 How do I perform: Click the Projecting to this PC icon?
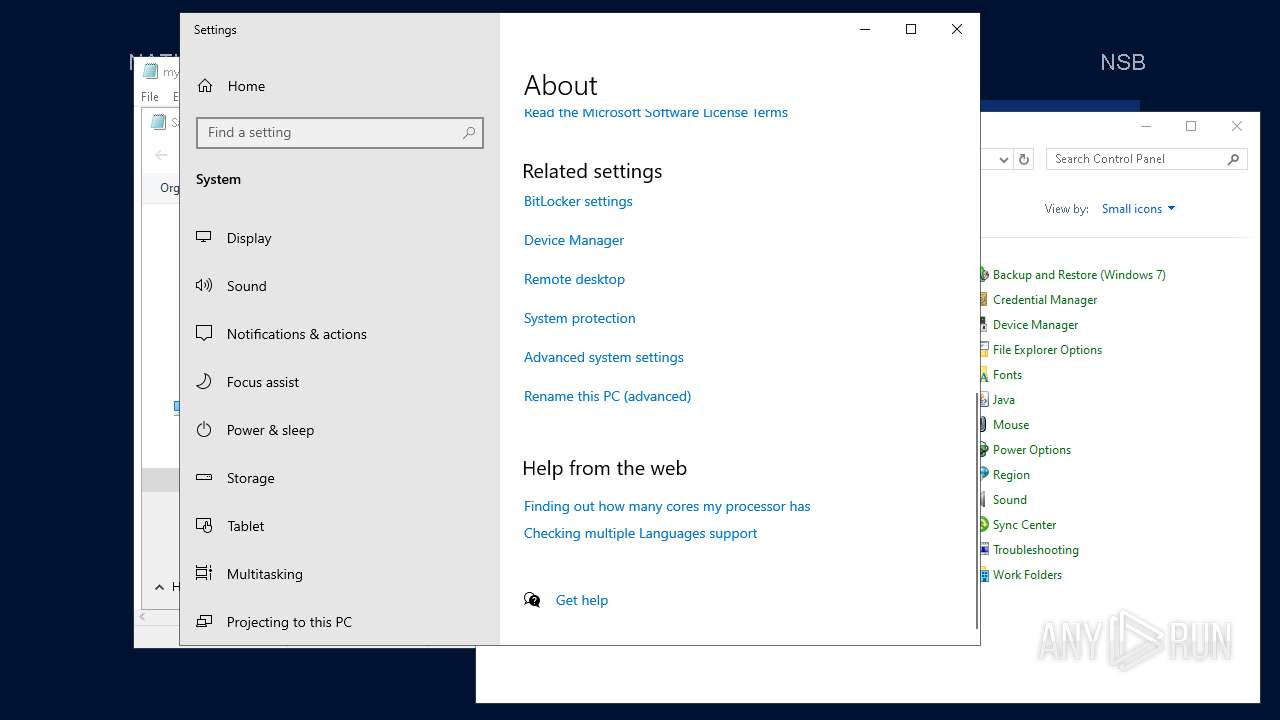tap(204, 621)
